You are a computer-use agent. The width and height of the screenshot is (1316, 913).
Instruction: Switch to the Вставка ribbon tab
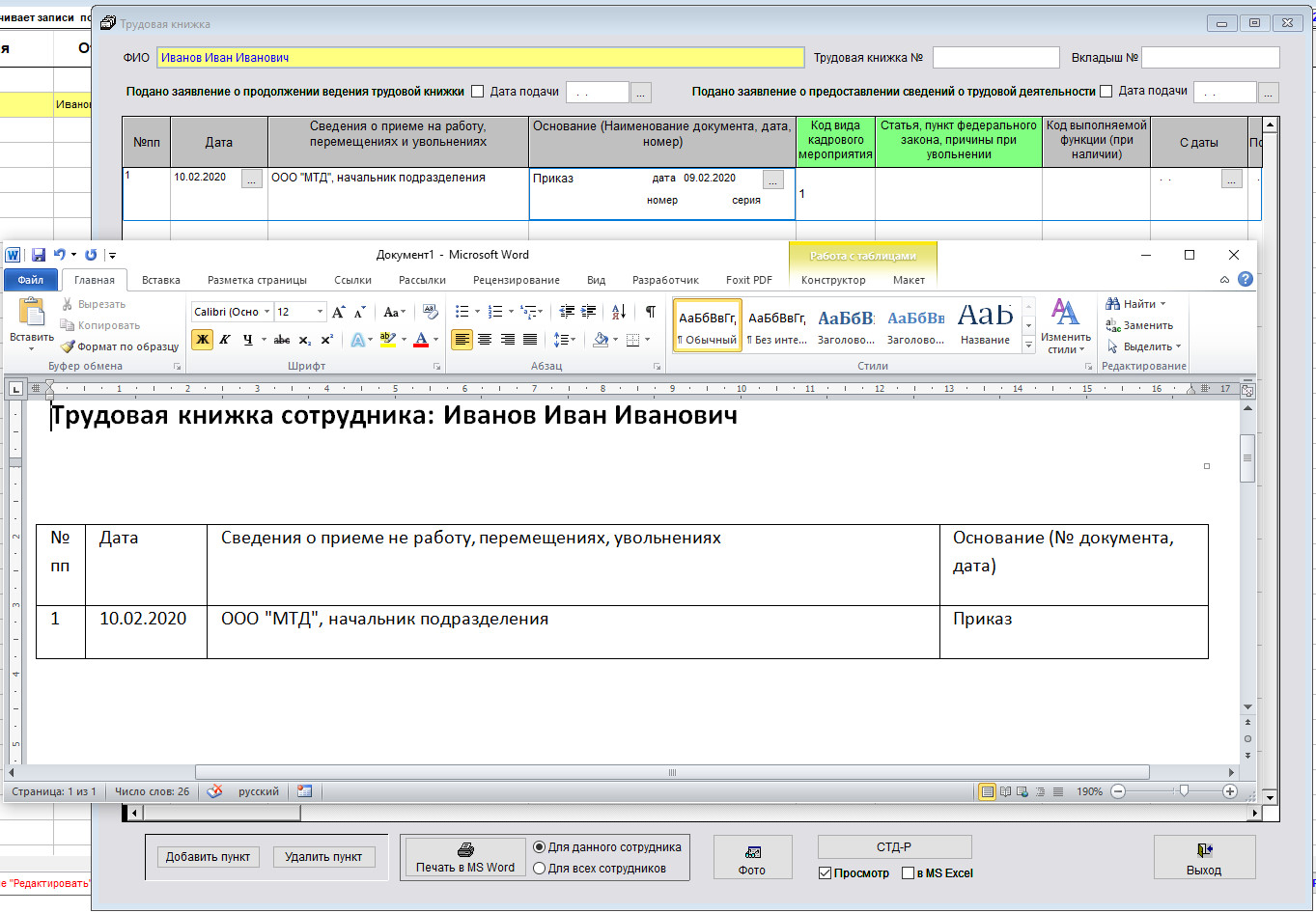coord(160,280)
